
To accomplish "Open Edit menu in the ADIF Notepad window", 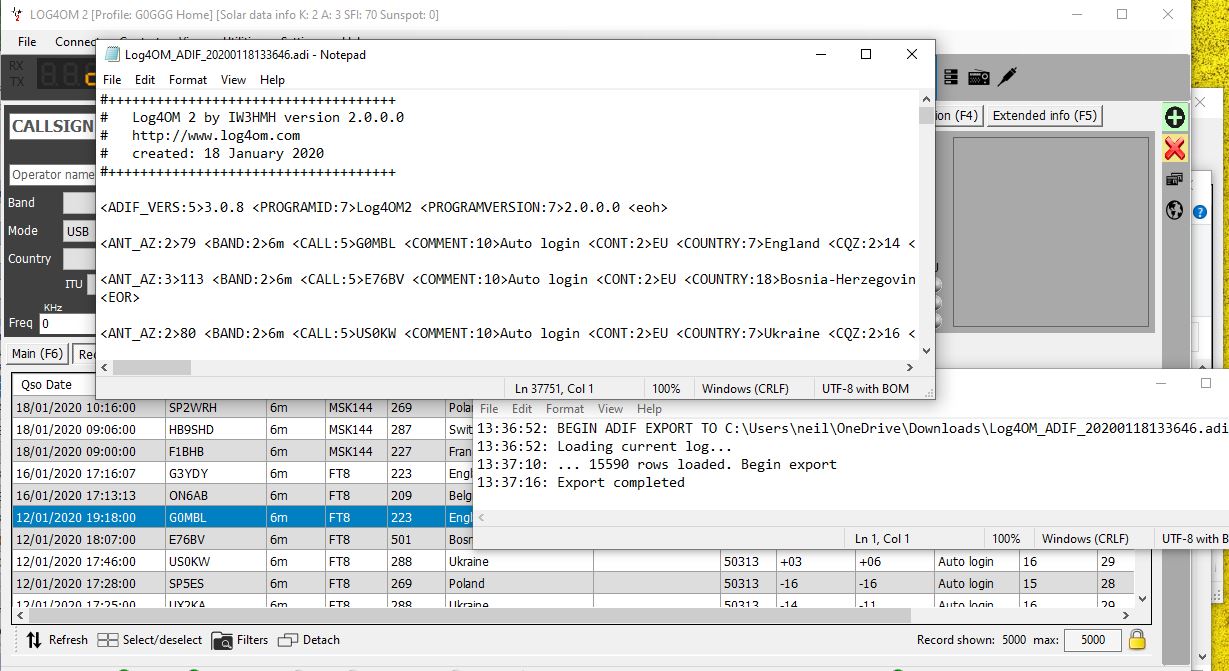I will click(145, 80).
